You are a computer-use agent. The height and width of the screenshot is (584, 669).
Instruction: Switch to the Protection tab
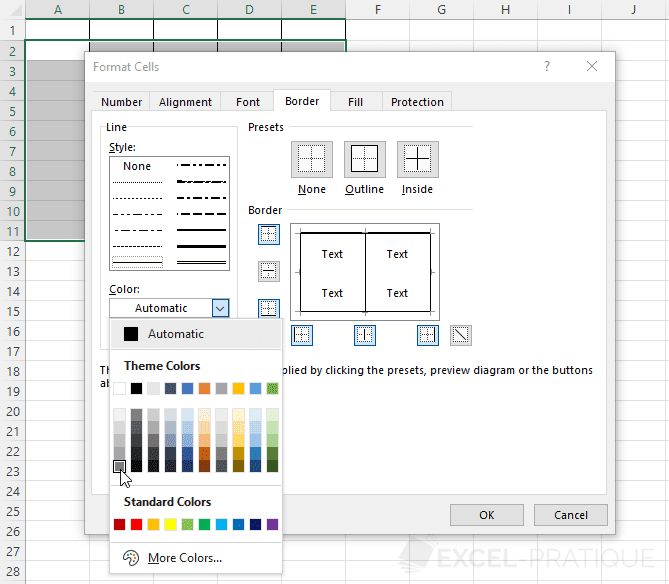click(417, 102)
